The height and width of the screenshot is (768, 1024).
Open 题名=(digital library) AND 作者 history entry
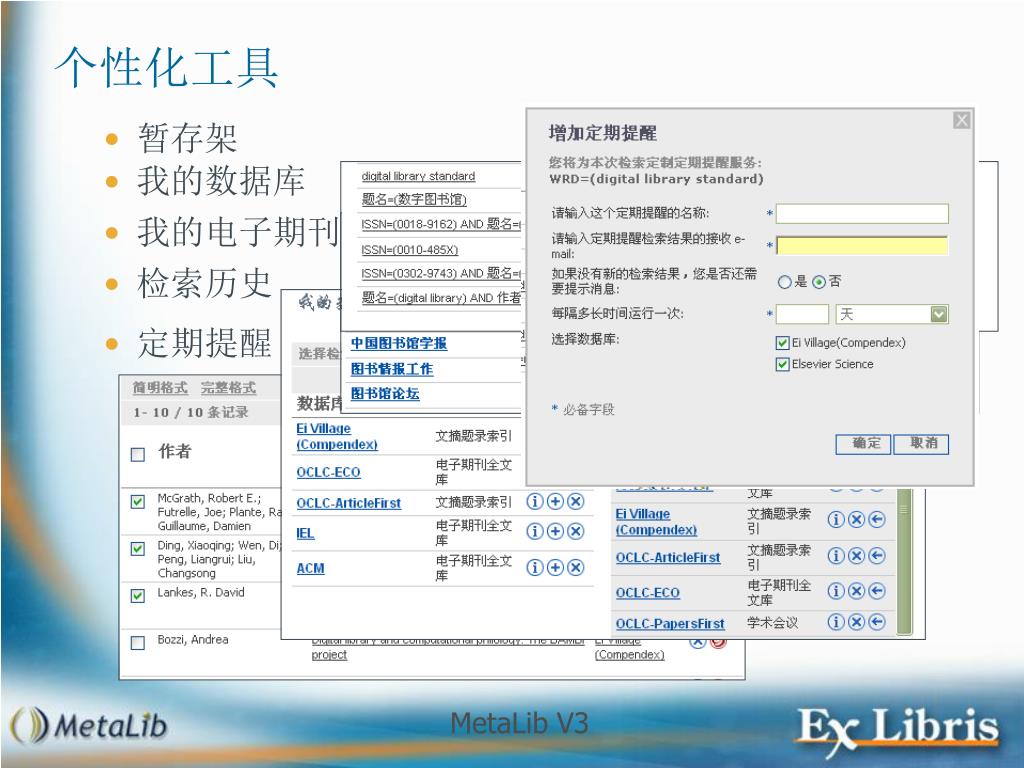pos(441,298)
